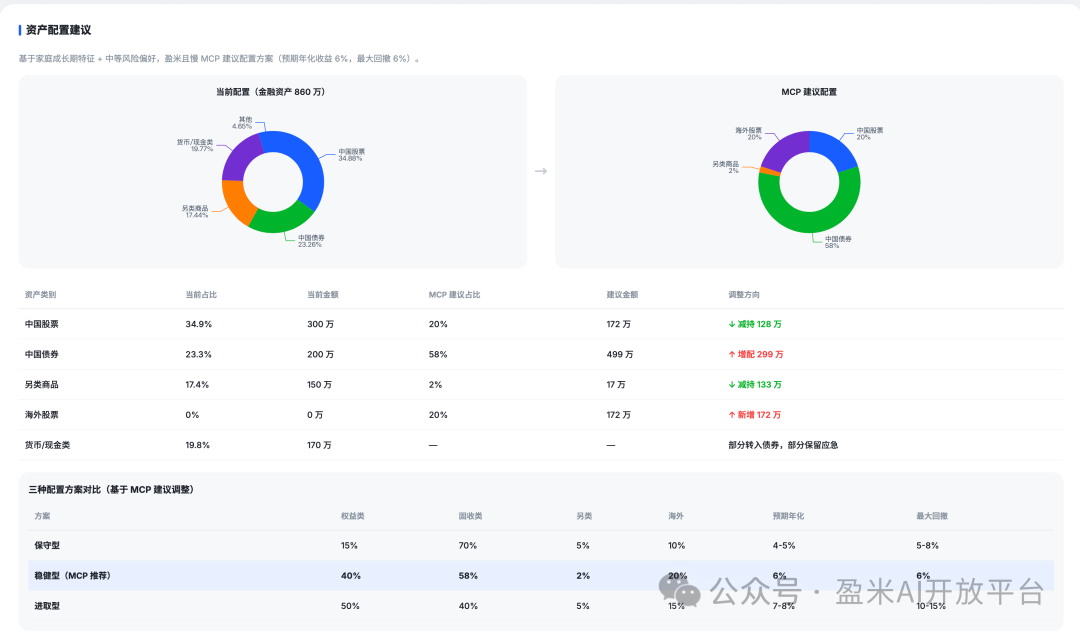Viewport: 1080px width, 635px height.
Task: Click heading 三种配置方案对比（基于 MCP 建议调整）
Action: (x=113, y=490)
